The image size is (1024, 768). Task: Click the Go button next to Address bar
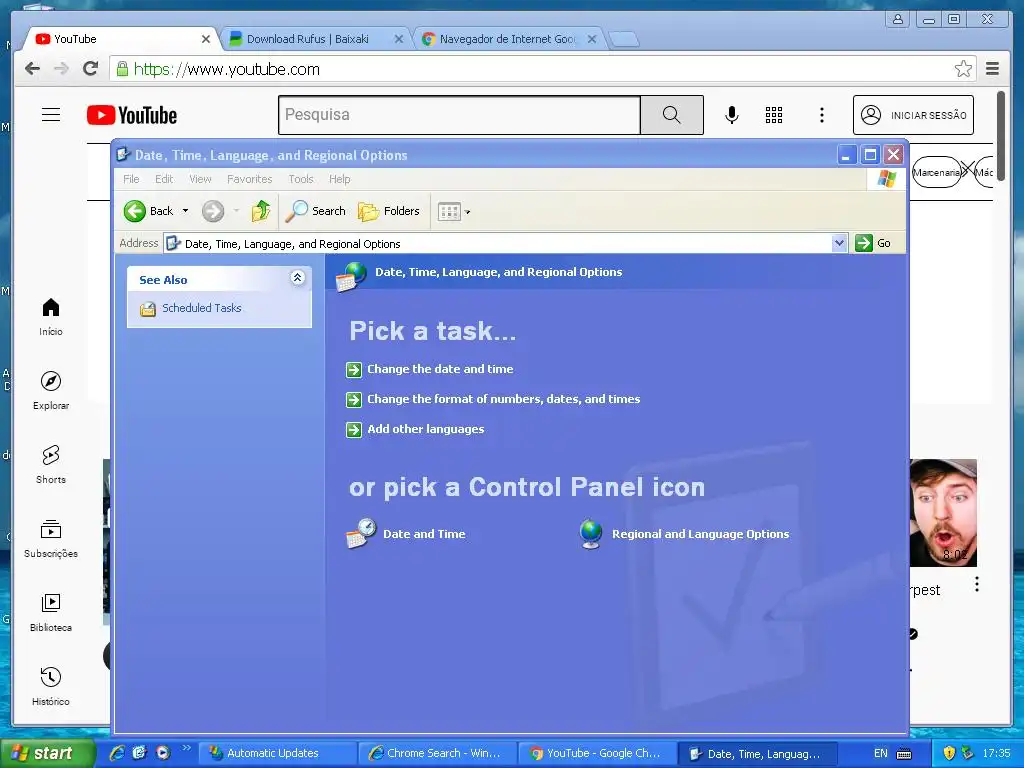tap(873, 243)
